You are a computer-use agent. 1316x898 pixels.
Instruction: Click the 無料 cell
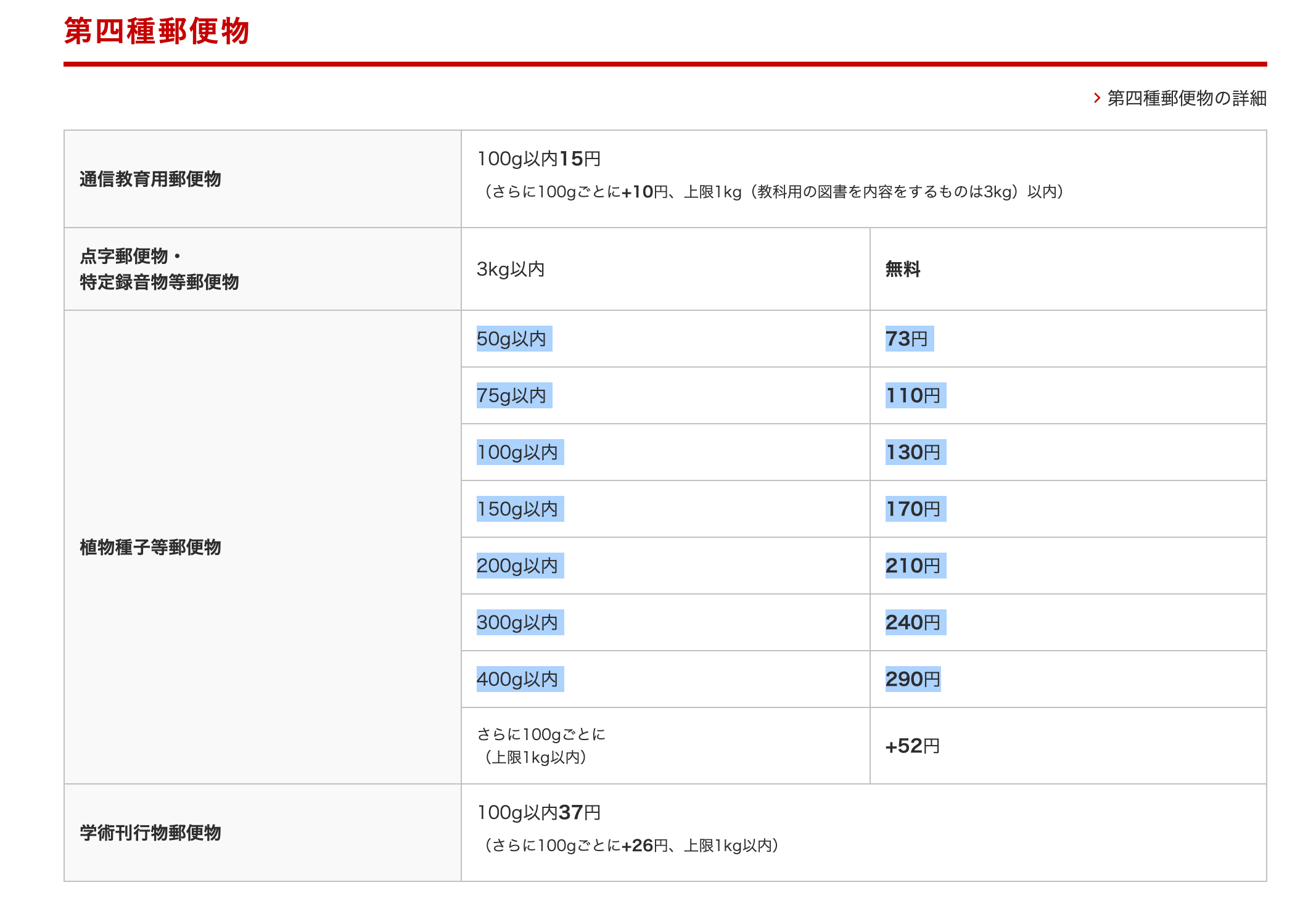pyautogui.click(x=902, y=269)
